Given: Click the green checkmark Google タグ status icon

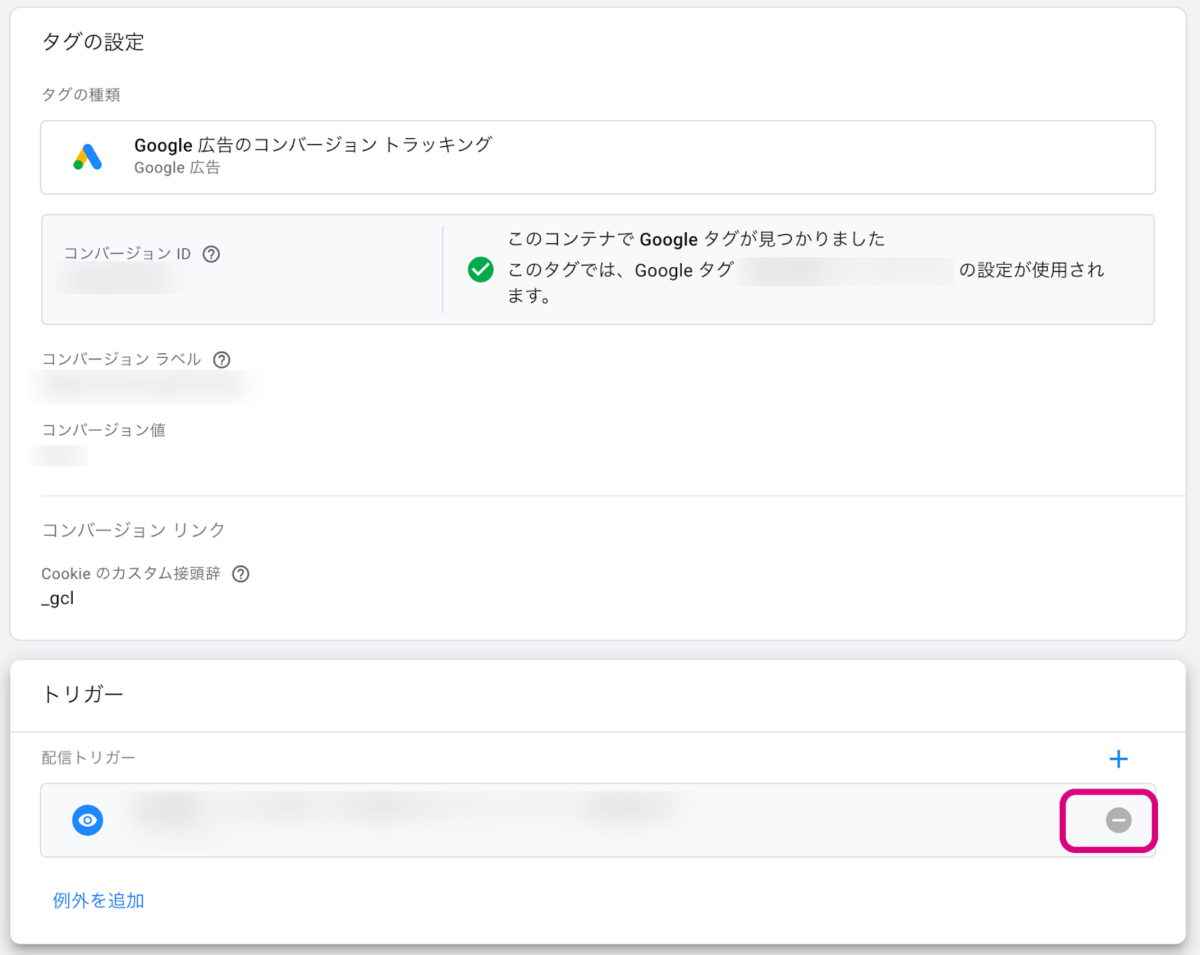Looking at the screenshot, I should (481, 269).
